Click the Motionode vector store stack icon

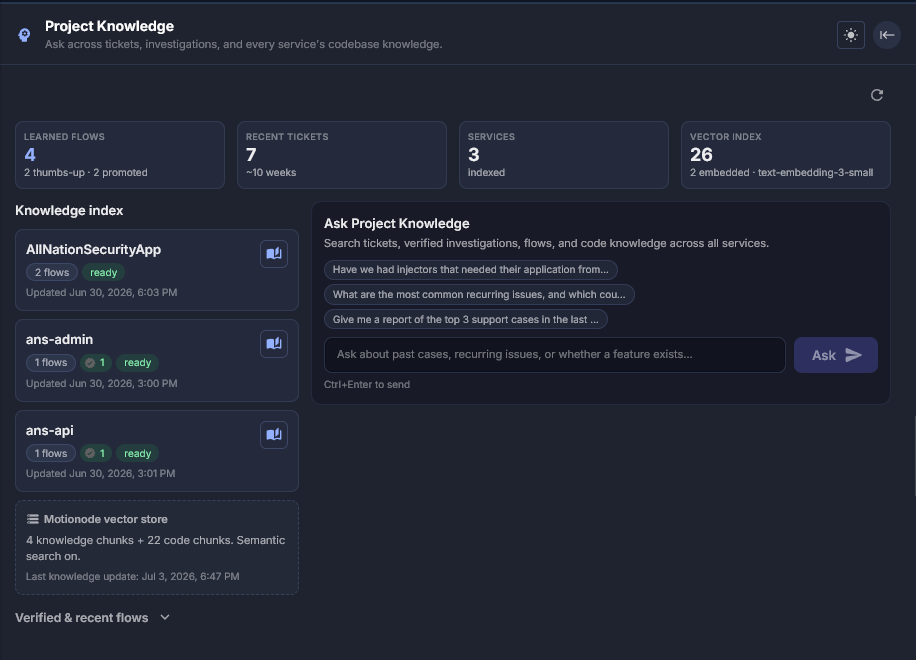(33, 519)
